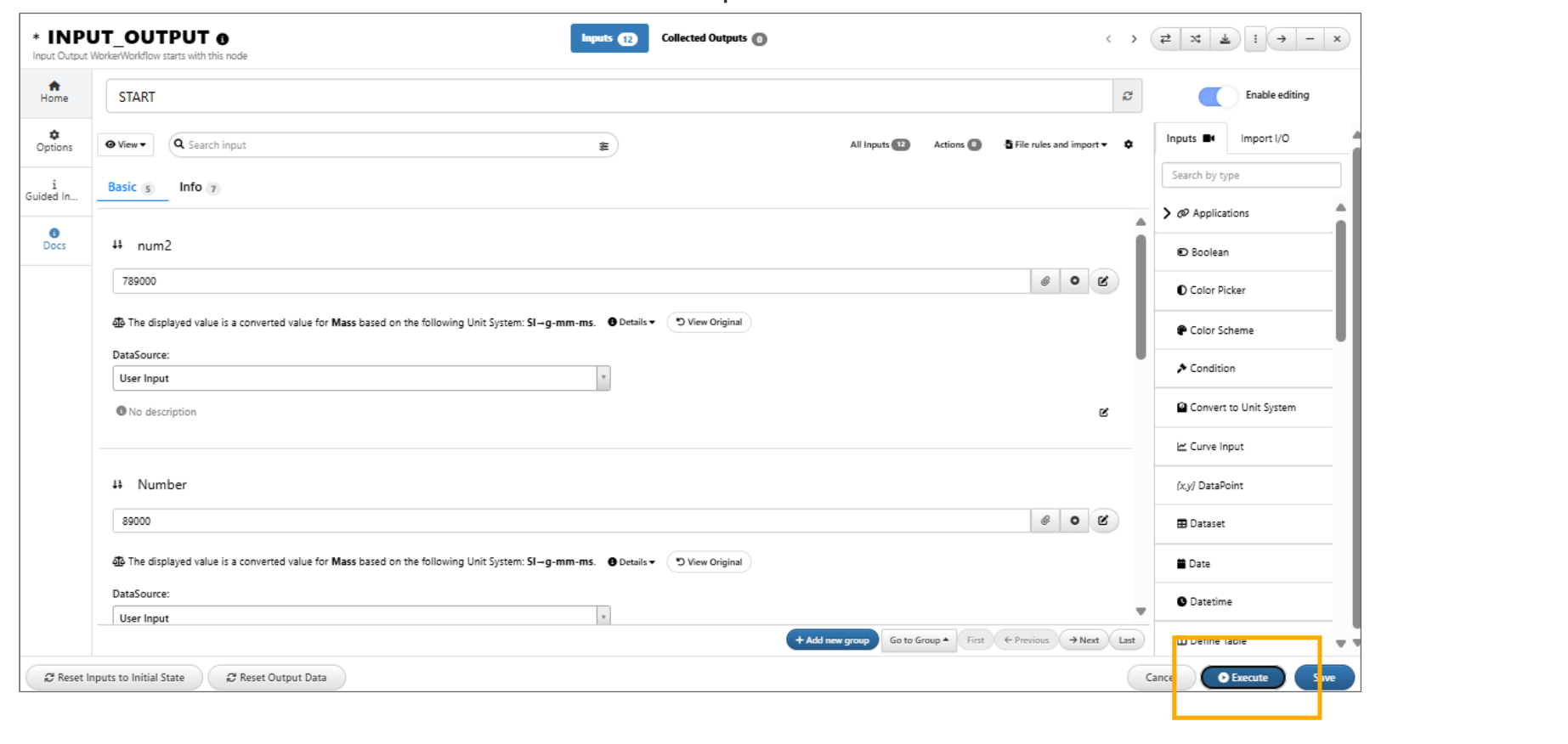Select the Inputs tab in right panel

[1190, 138]
